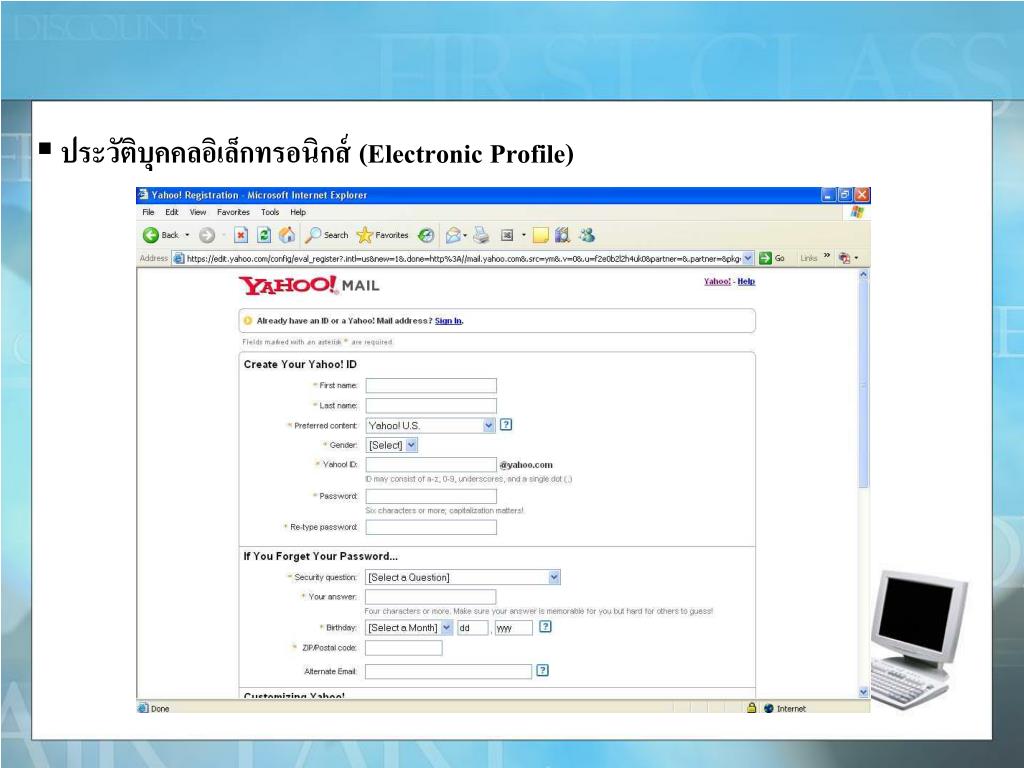Open the yellow Discuss note icon
The image size is (1024, 768).
(x=540, y=235)
